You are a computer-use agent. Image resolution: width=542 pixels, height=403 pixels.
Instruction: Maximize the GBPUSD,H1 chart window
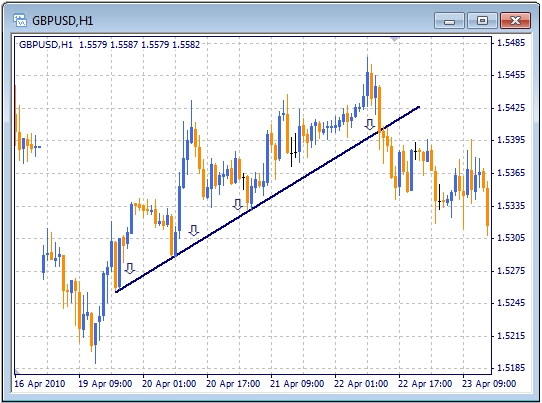482,21
